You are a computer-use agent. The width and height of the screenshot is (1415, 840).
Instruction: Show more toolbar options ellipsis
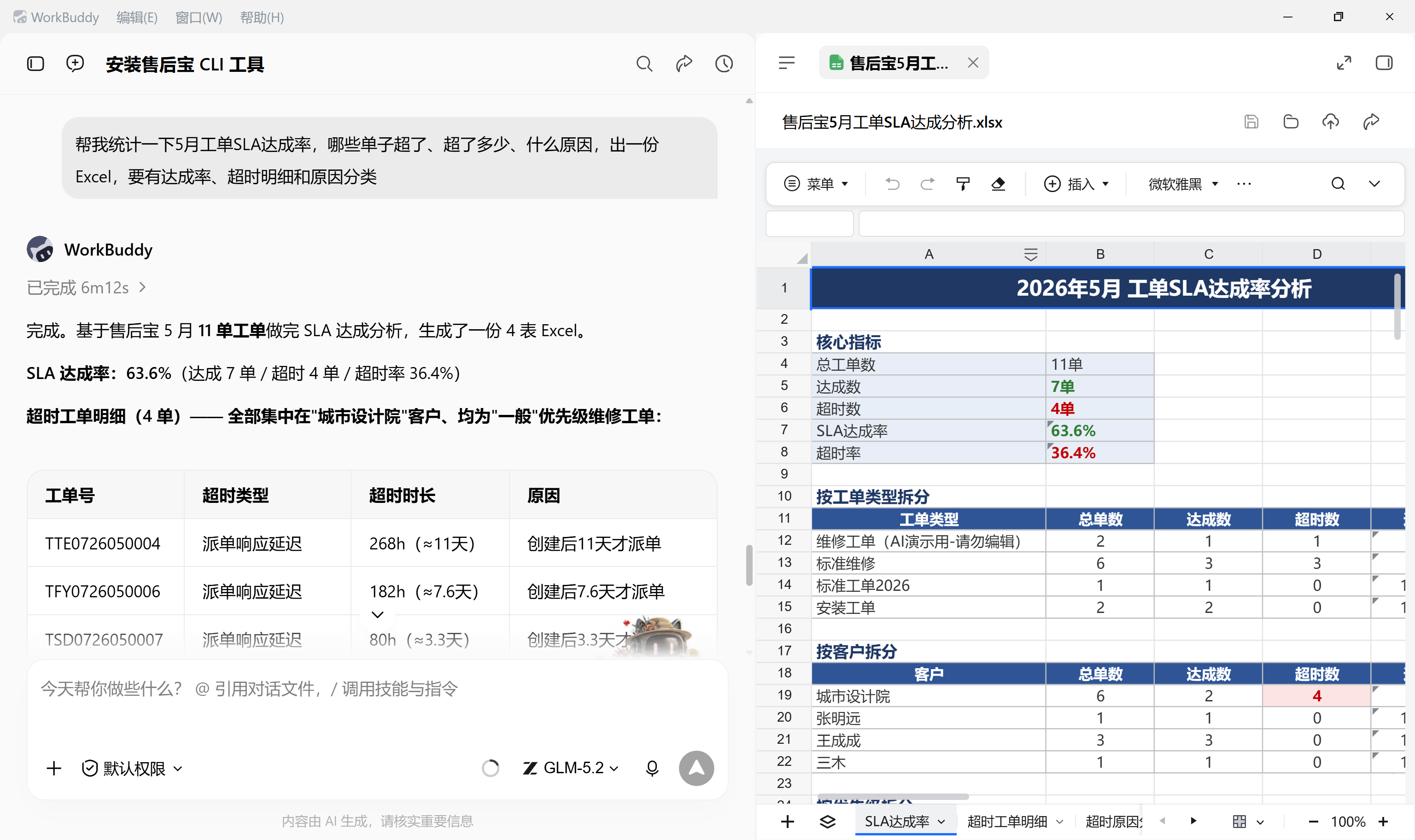coord(1244,184)
